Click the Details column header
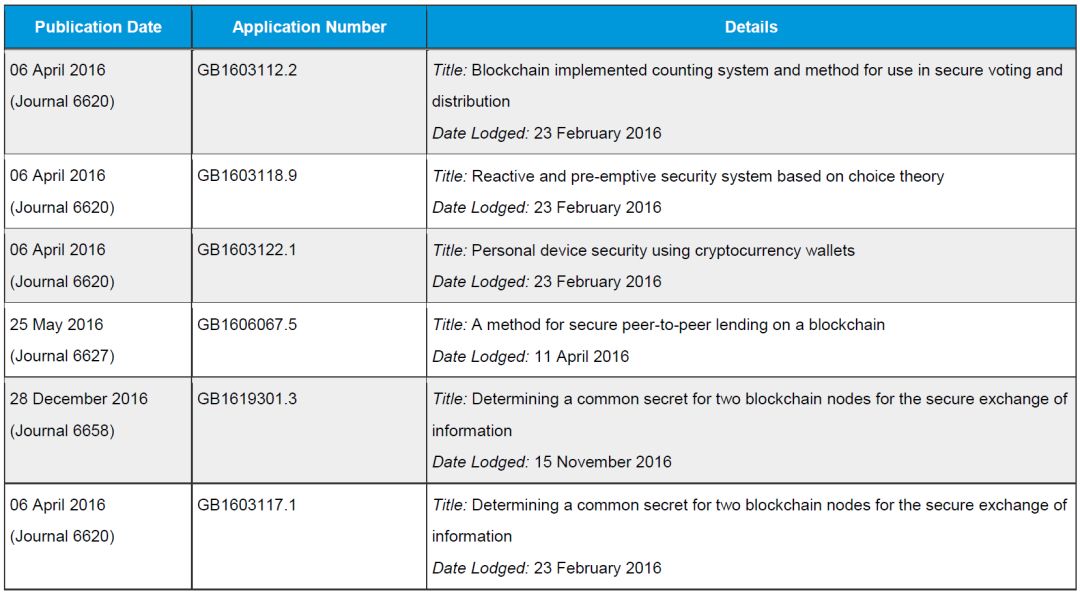This screenshot has width=1080, height=595. (751, 28)
